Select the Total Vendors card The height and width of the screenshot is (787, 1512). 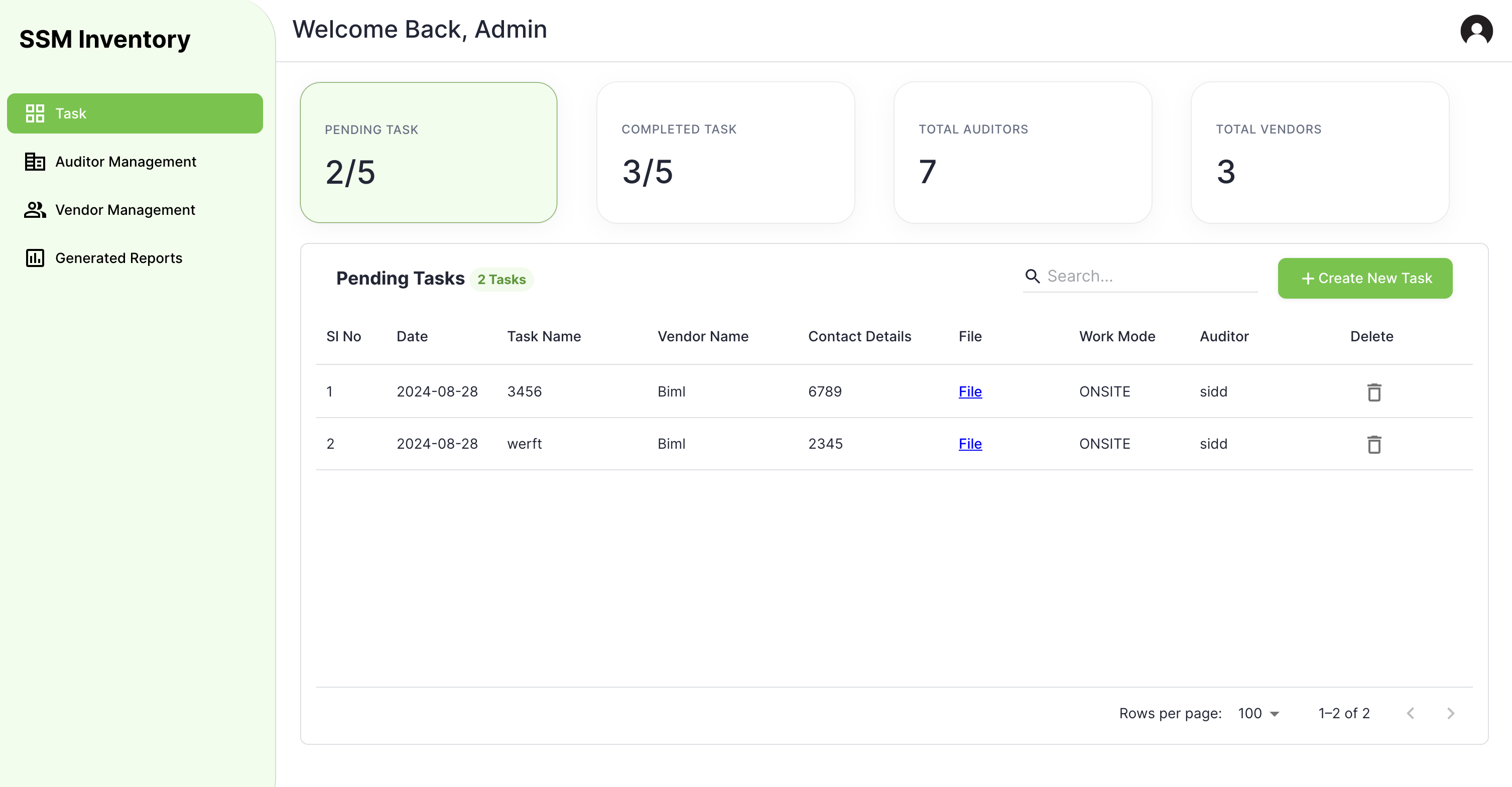[x=1319, y=153]
